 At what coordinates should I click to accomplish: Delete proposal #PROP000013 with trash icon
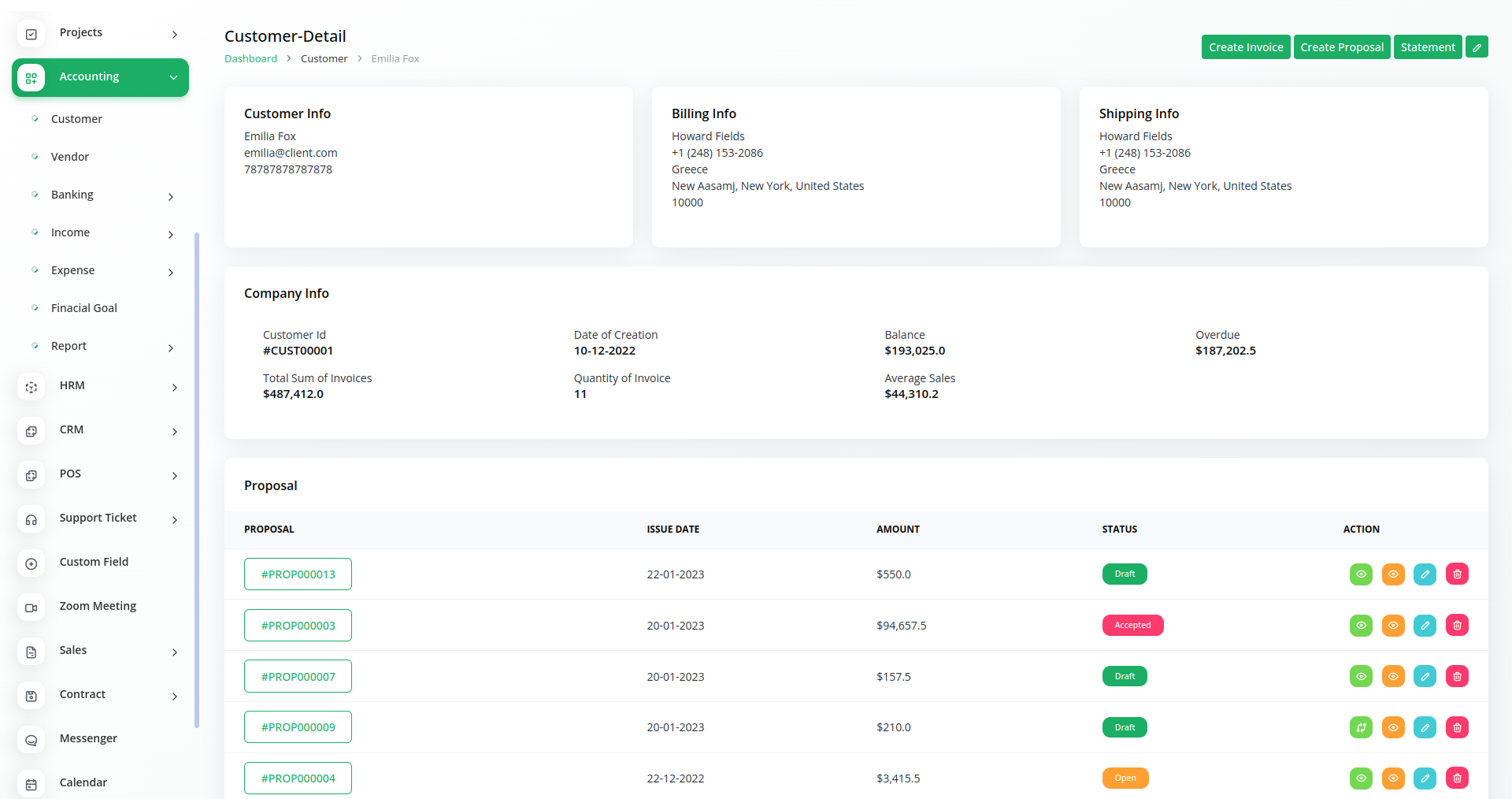pos(1457,574)
